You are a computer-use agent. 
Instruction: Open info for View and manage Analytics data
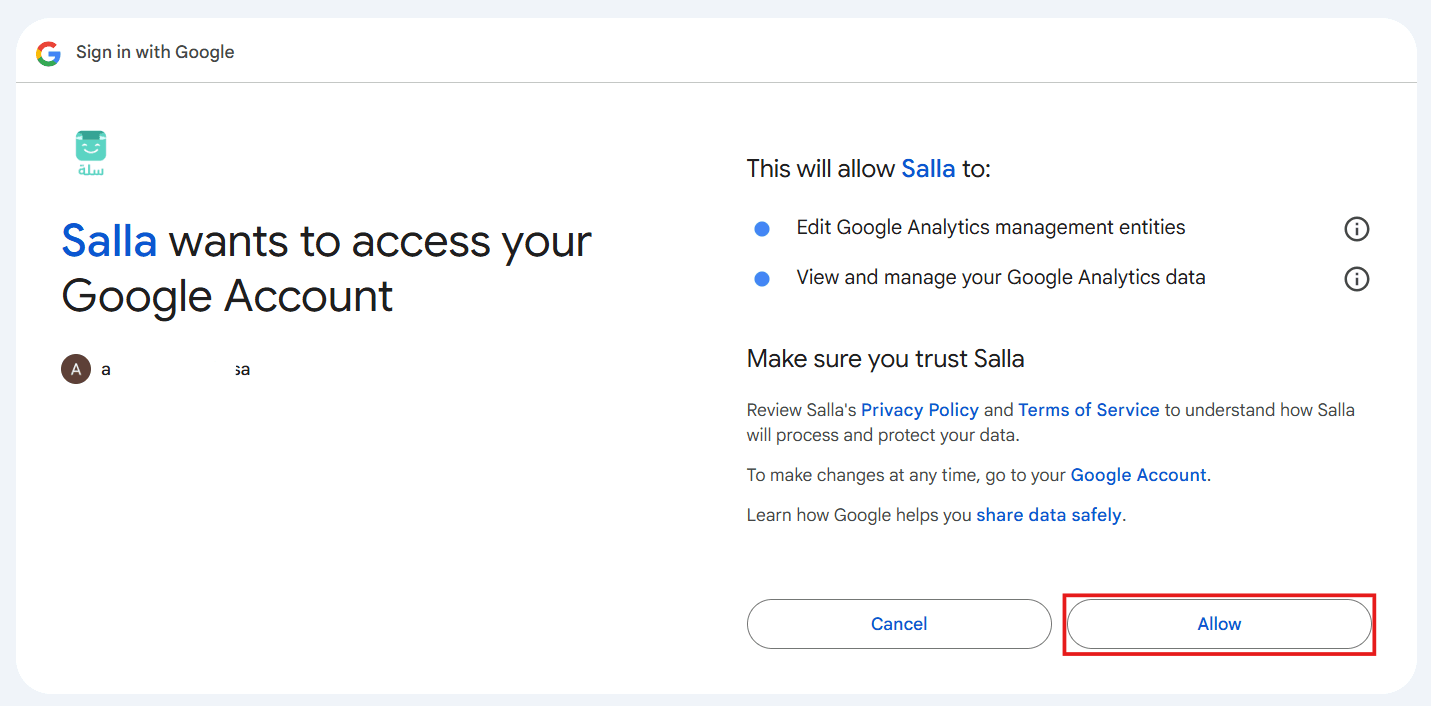coord(1356,279)
